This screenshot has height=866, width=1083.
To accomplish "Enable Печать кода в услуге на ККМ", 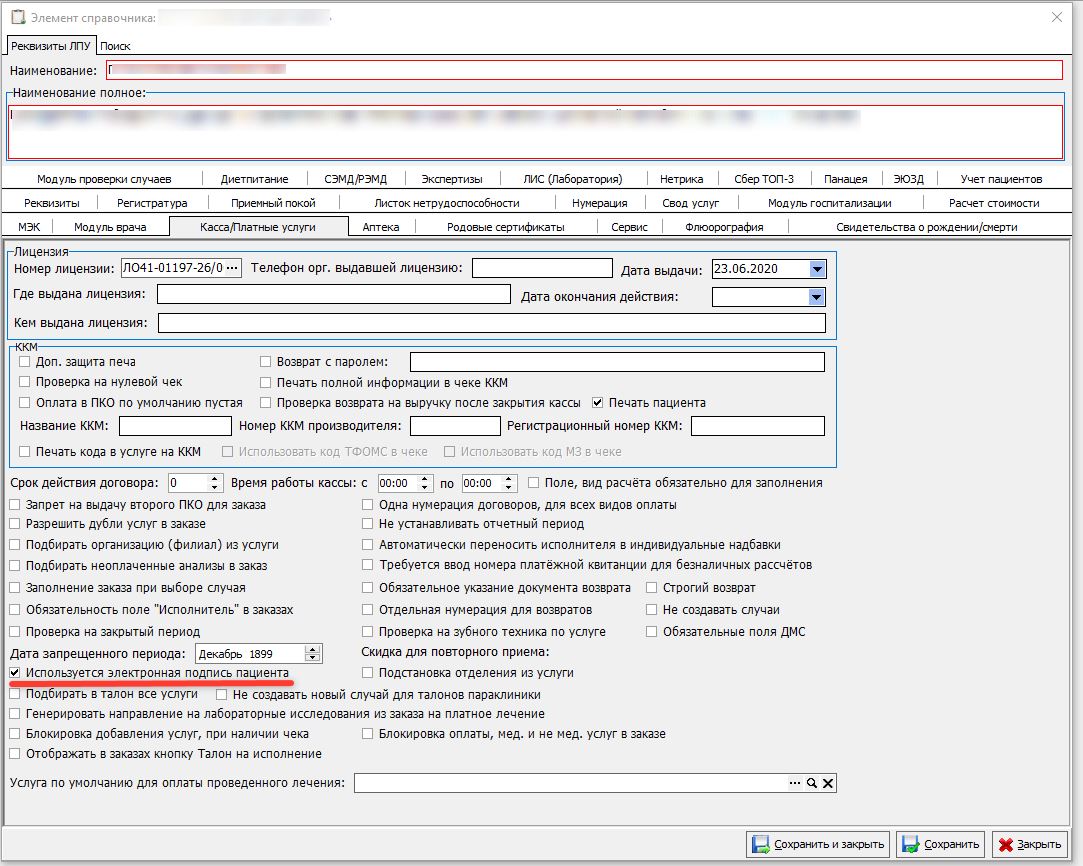I will (x=25, y=452).
